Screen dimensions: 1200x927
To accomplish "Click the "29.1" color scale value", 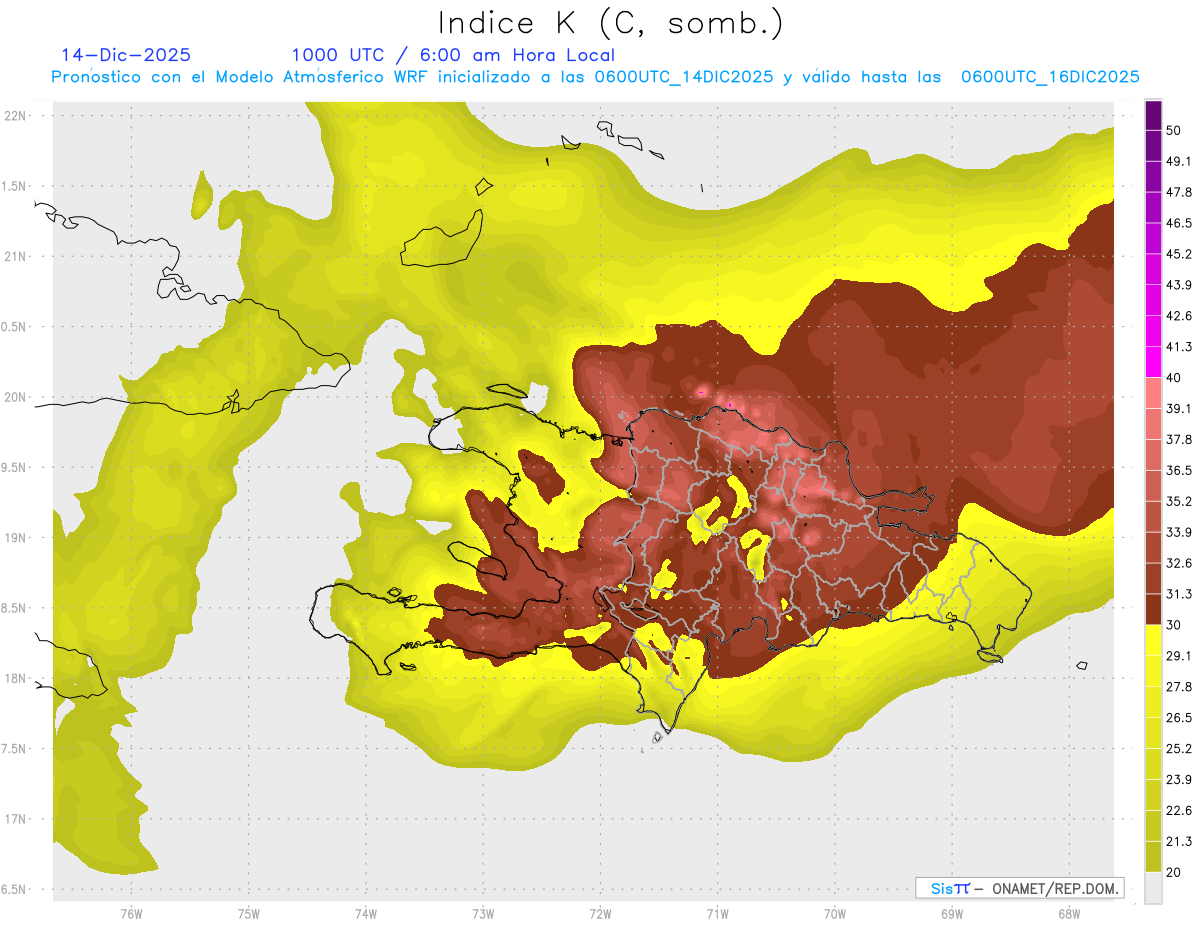I will [x=1180, y=655].
